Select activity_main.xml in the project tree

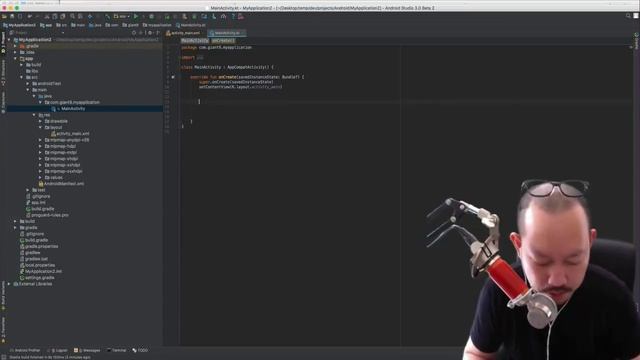(x=69, y=133)
